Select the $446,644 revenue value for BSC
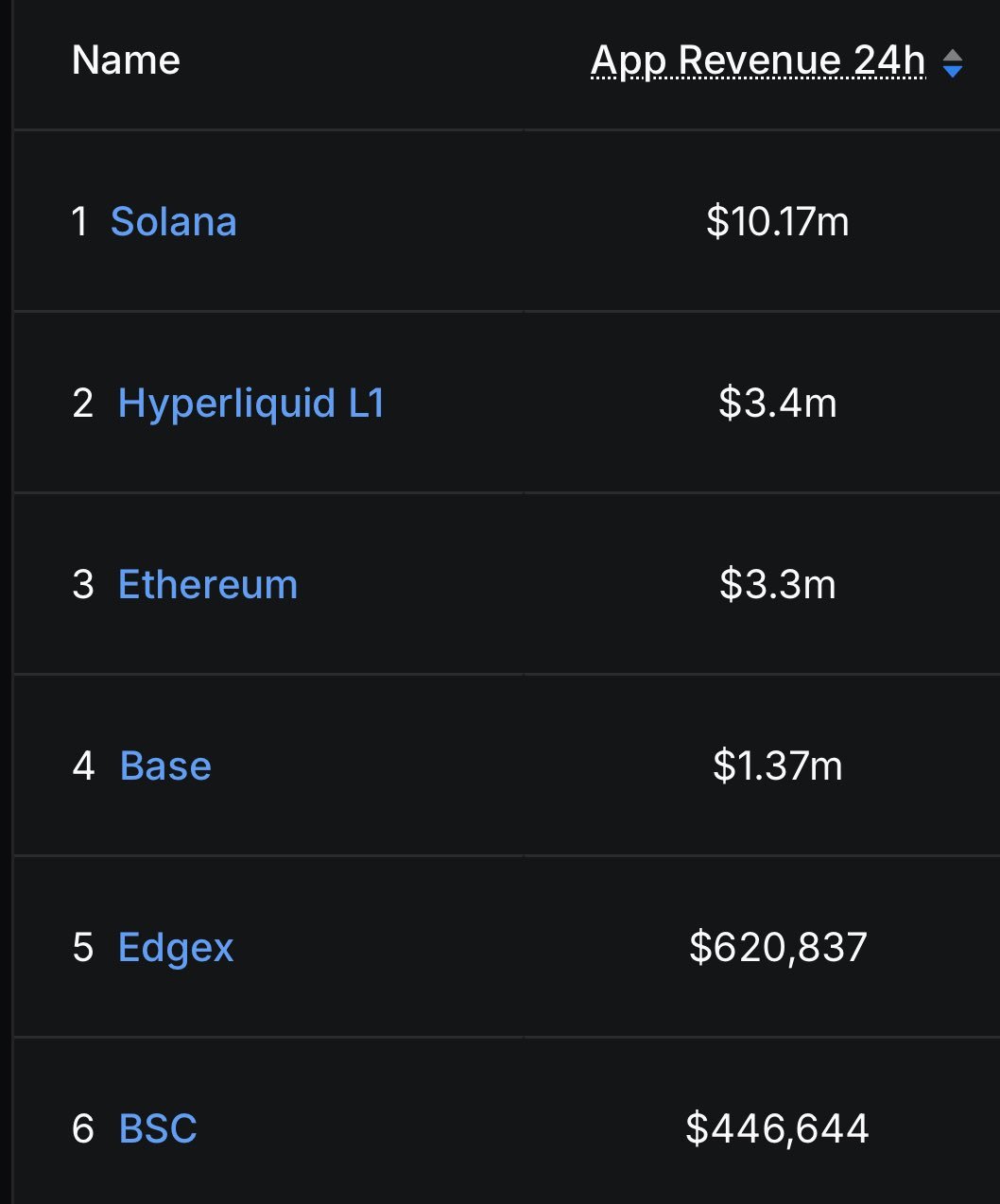The image size is (1000, 1204). coord(779,1127)
